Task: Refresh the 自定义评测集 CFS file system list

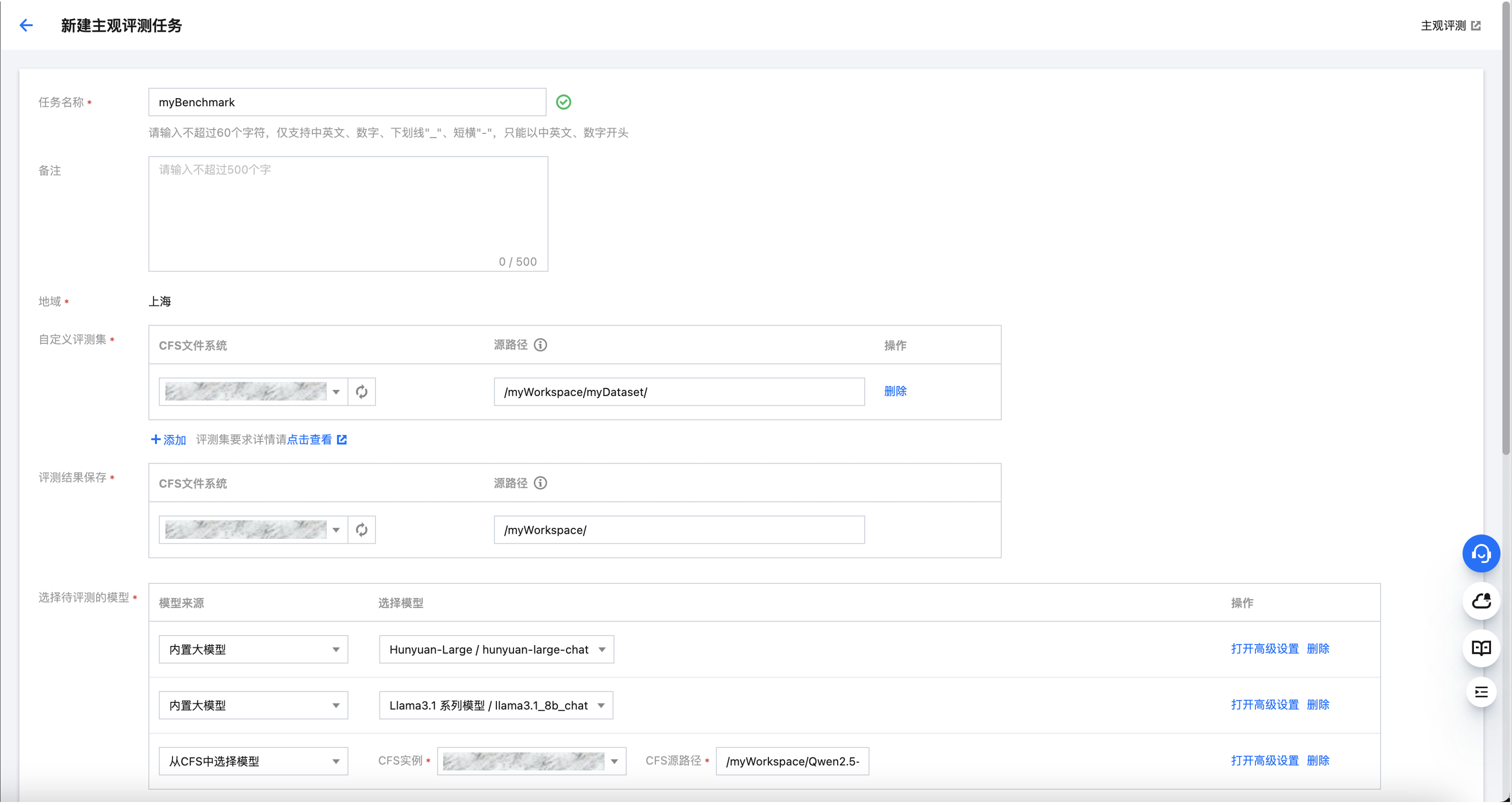Action: click(361, 392)
